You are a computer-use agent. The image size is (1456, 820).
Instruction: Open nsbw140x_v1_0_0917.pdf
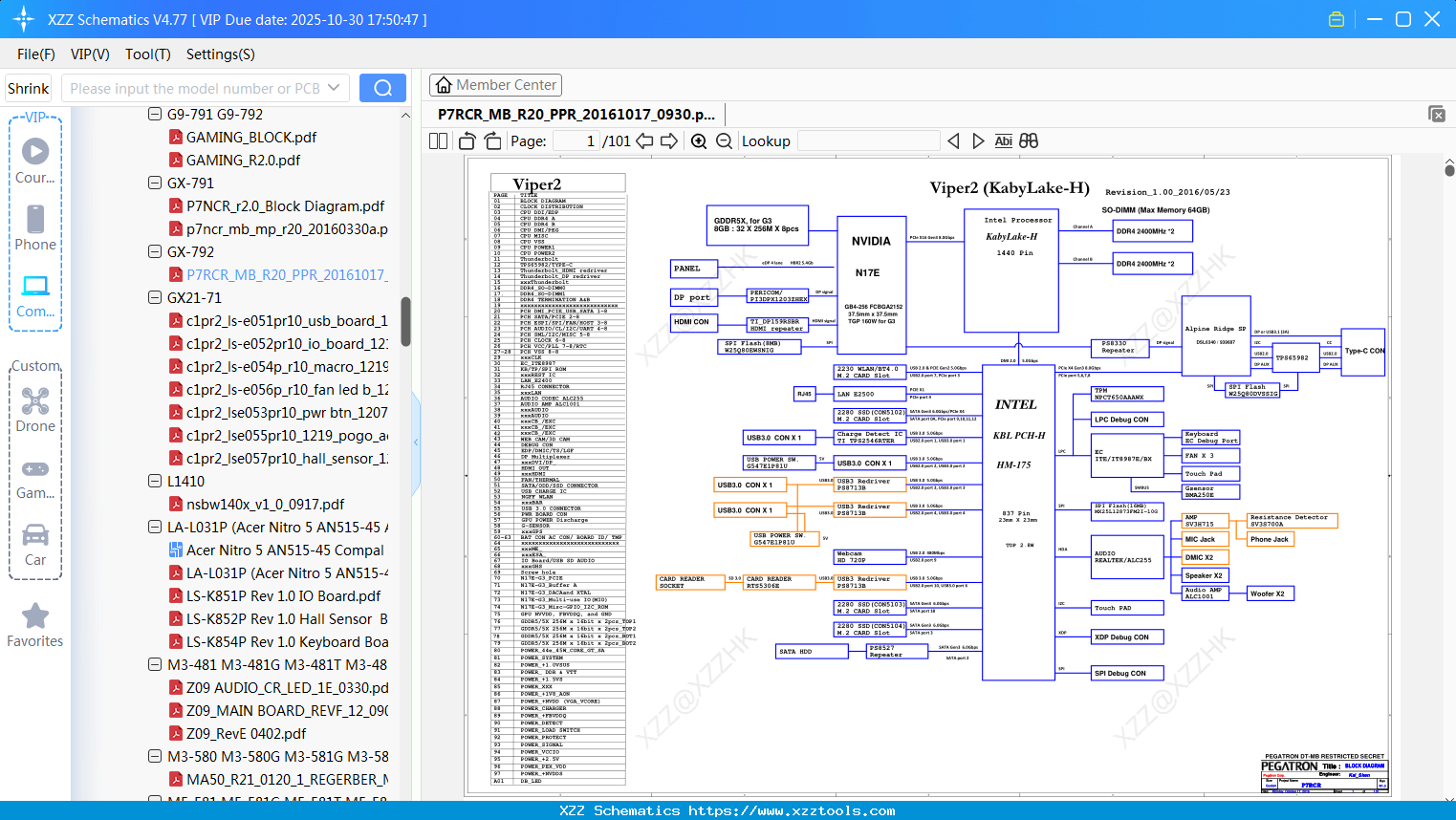tap(265, 504)
